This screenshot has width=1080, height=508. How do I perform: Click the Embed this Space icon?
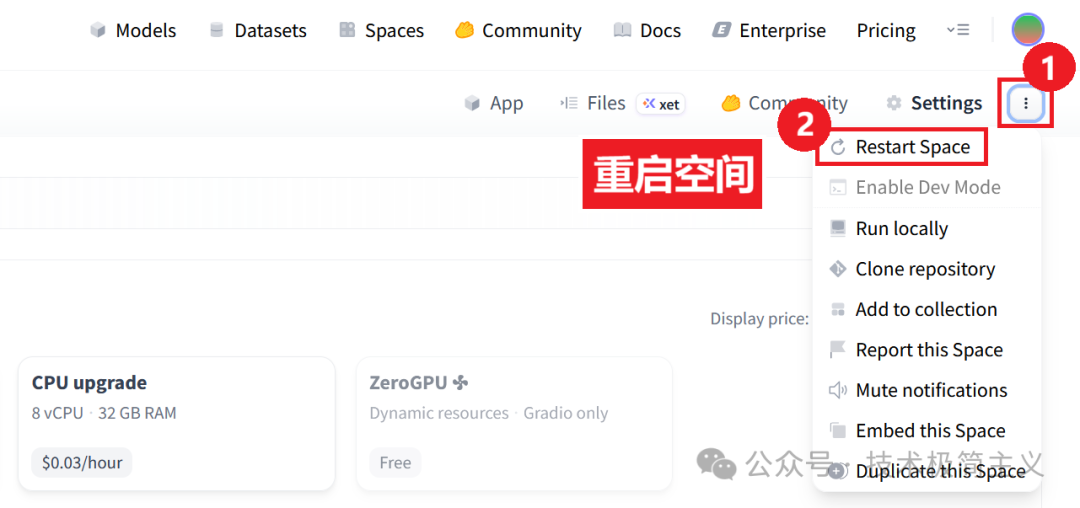[838, 431]
